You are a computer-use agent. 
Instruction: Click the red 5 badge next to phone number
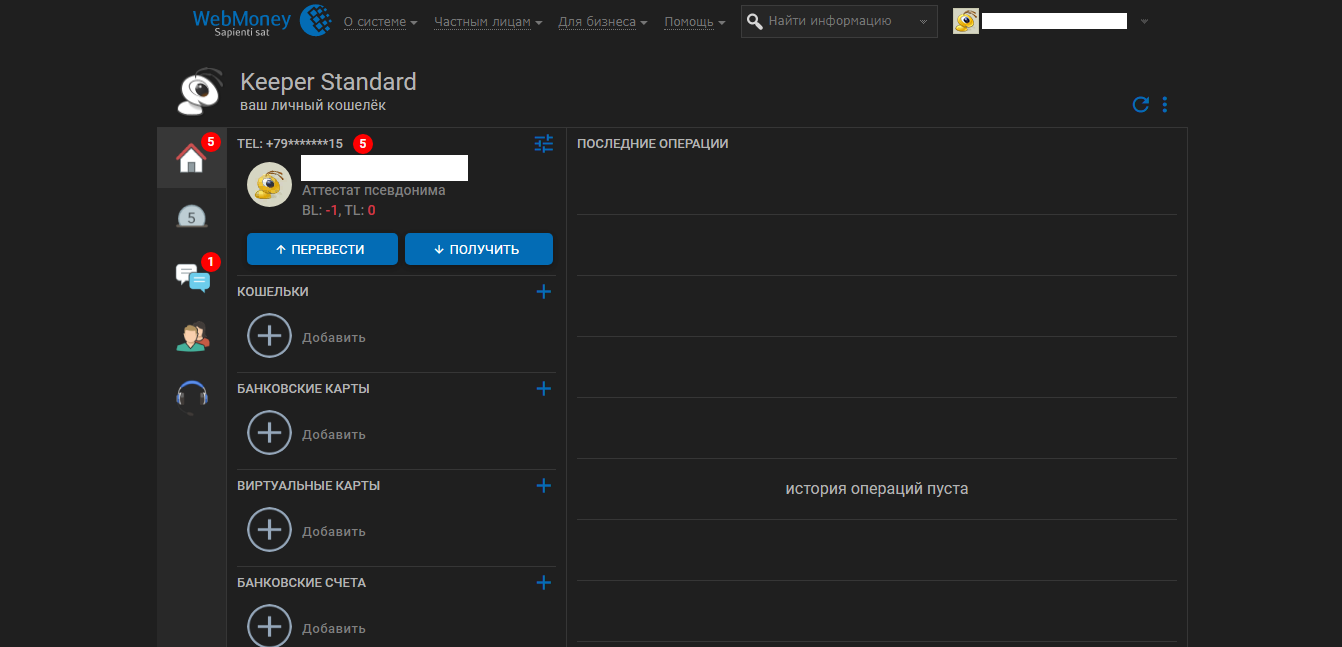pos(363,144)
